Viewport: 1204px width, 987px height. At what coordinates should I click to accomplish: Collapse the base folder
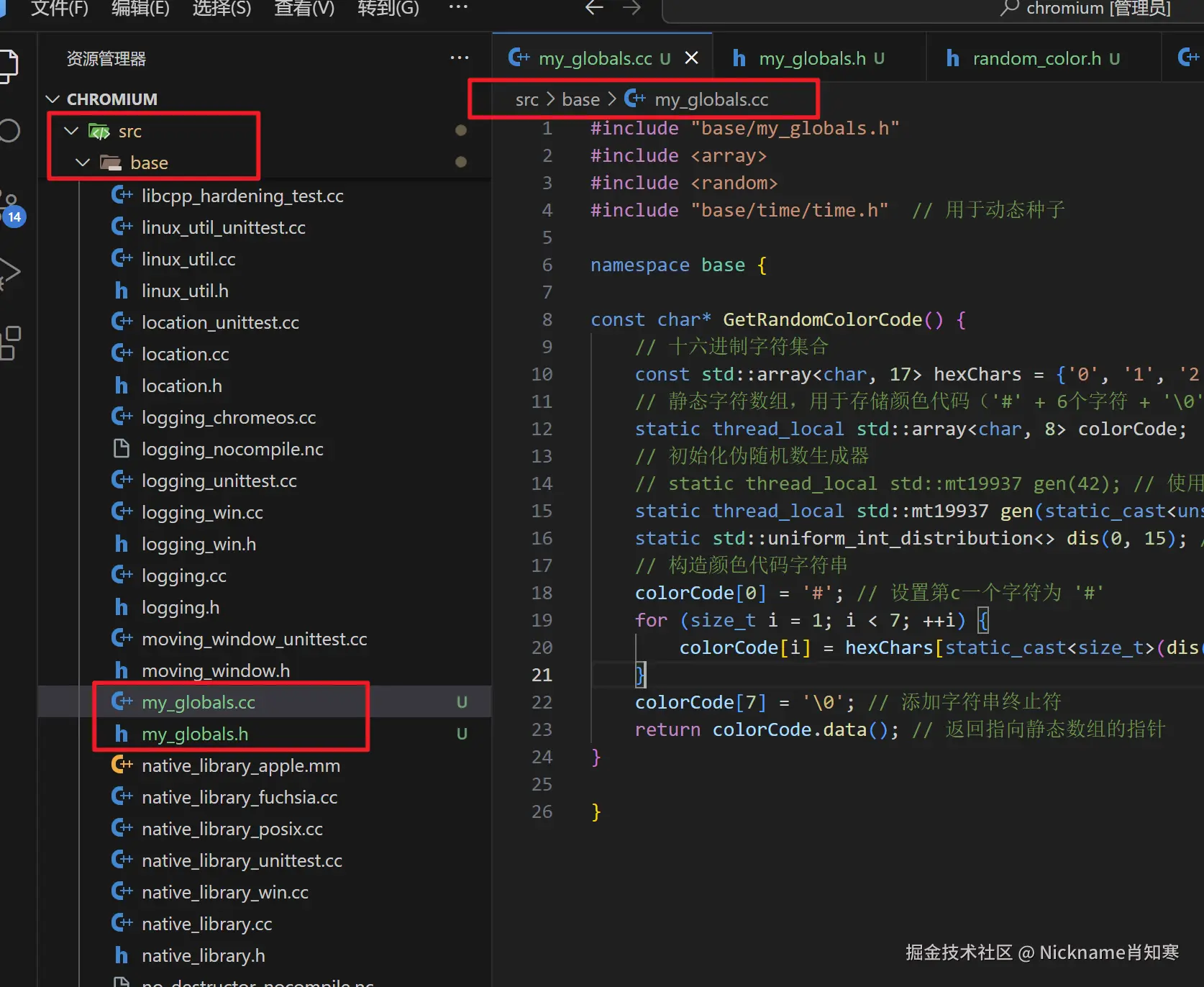83,163
